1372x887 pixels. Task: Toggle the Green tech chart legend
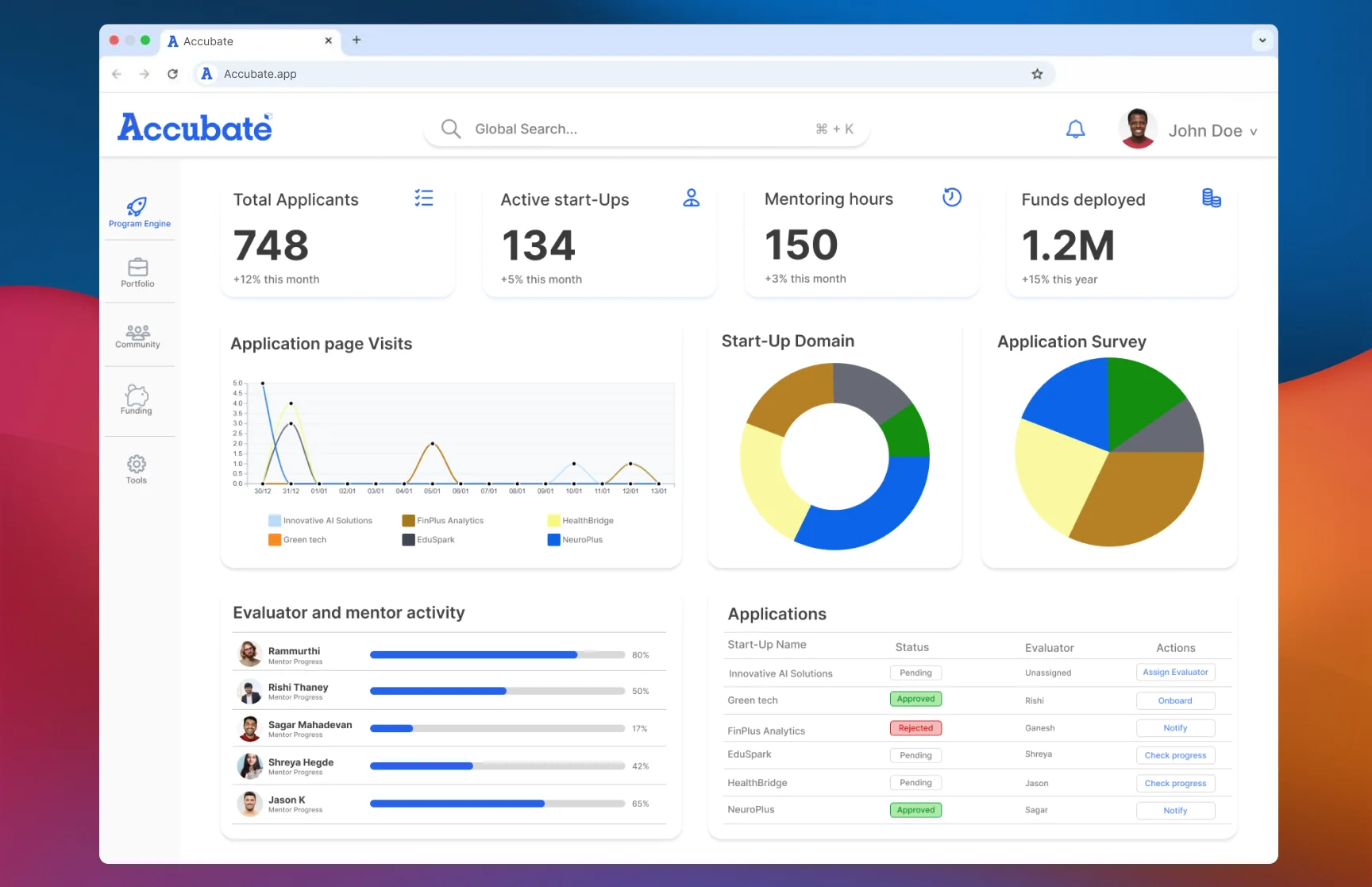coord(298,540)
